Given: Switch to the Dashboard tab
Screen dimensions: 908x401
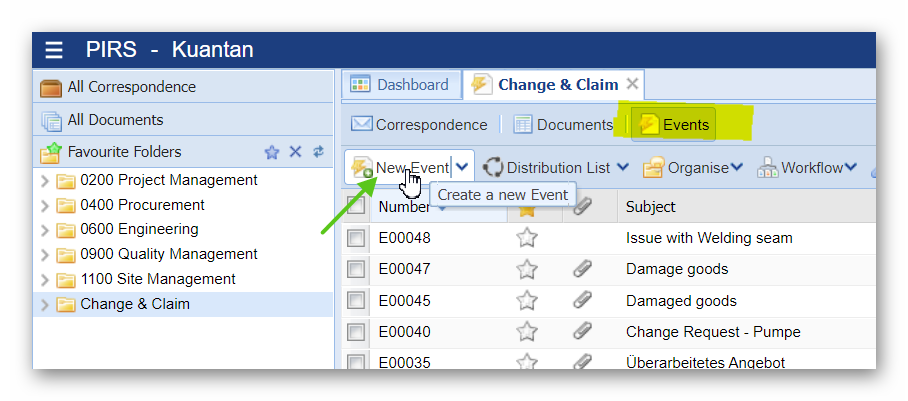Looking at the screenshot, I should [x=400, y=85].
